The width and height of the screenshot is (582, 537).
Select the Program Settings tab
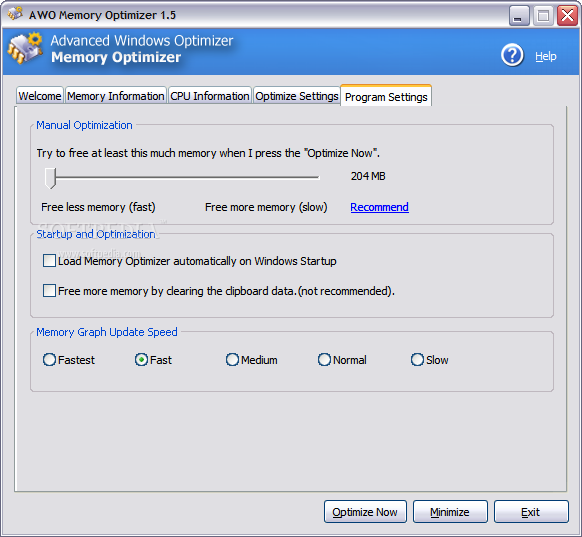(x=386, y=96)
